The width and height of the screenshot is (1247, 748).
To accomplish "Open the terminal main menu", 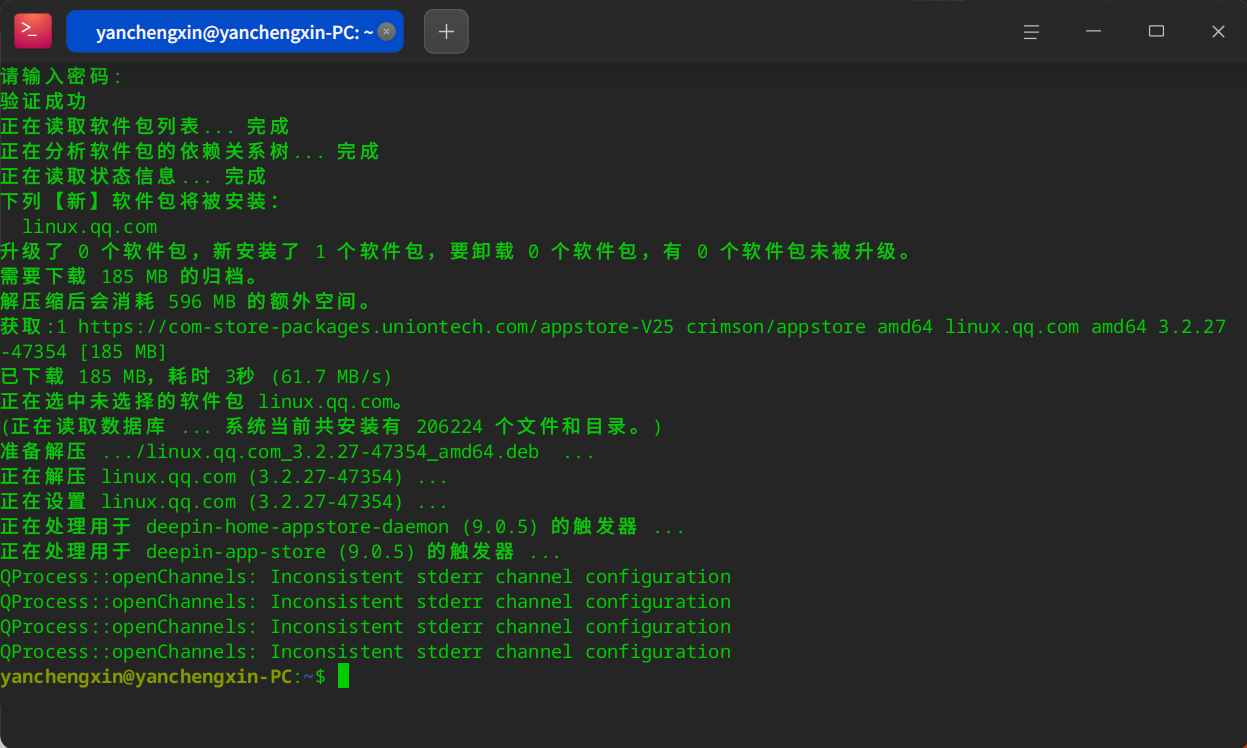I will (1032, 32).
